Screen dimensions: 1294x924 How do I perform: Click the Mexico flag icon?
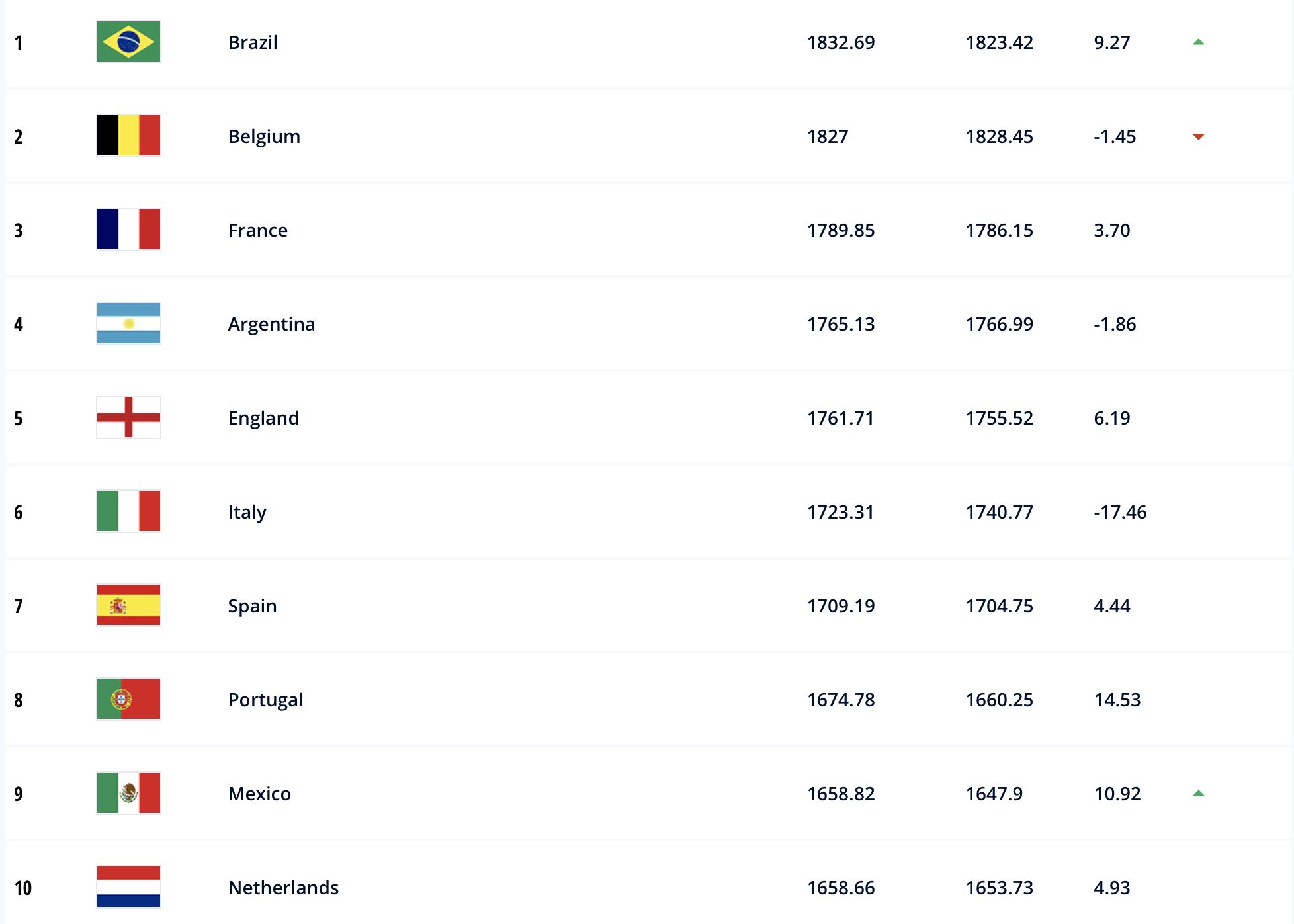pyautogui.click(x=128, y=793)
